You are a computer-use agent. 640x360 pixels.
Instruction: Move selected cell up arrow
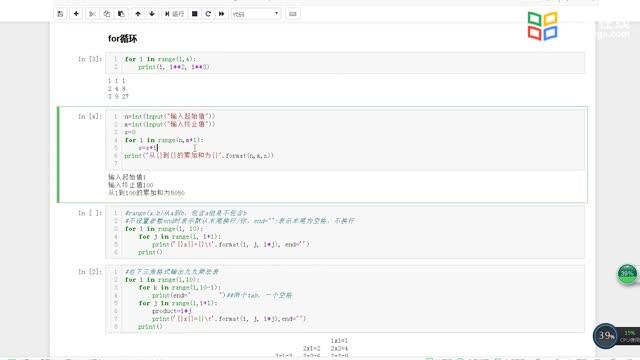click(138, 14)
